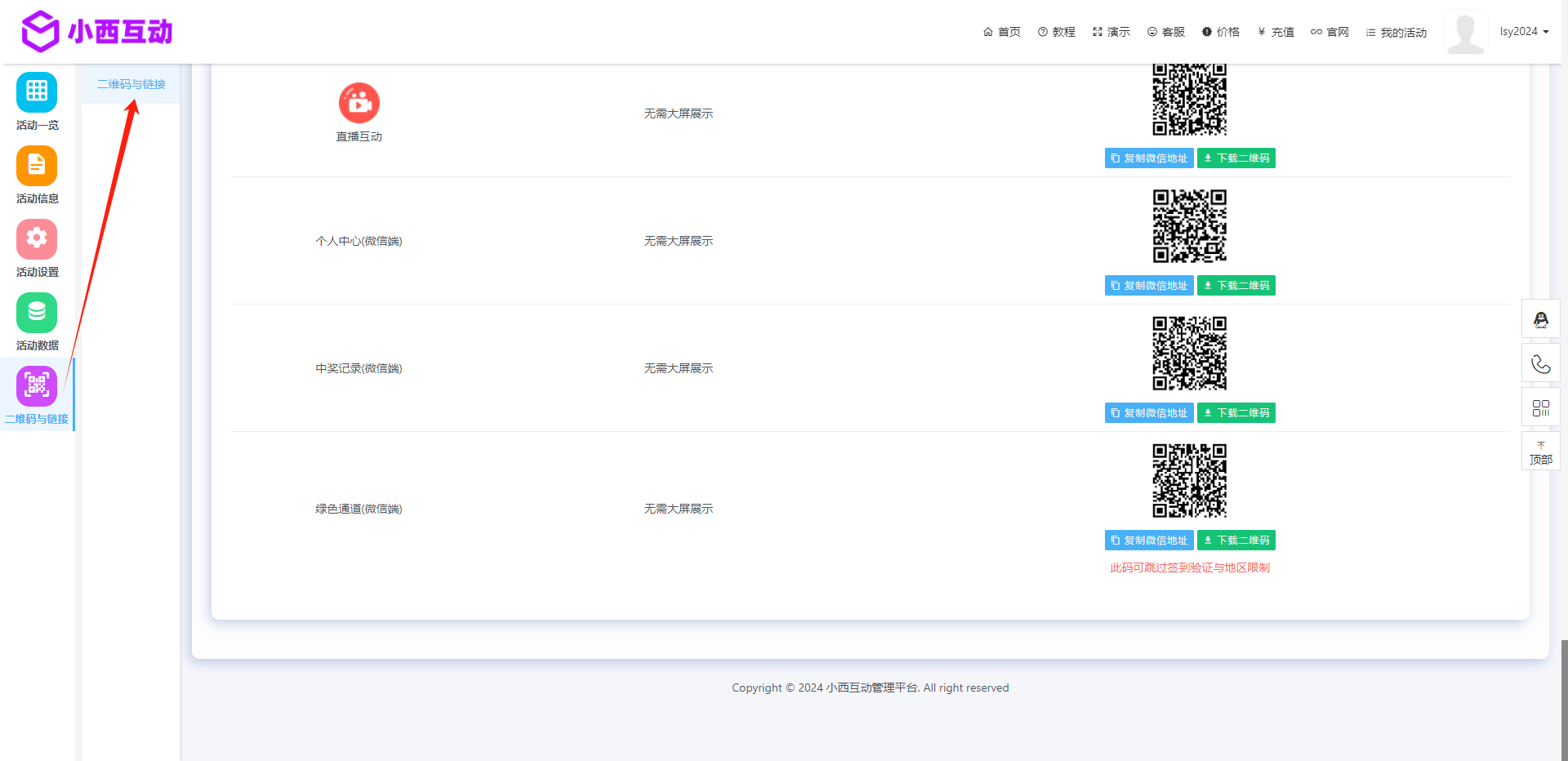Click the 小西互动 logo
This screenshot has height=761, width=1568.
click(x=96, y=32)
